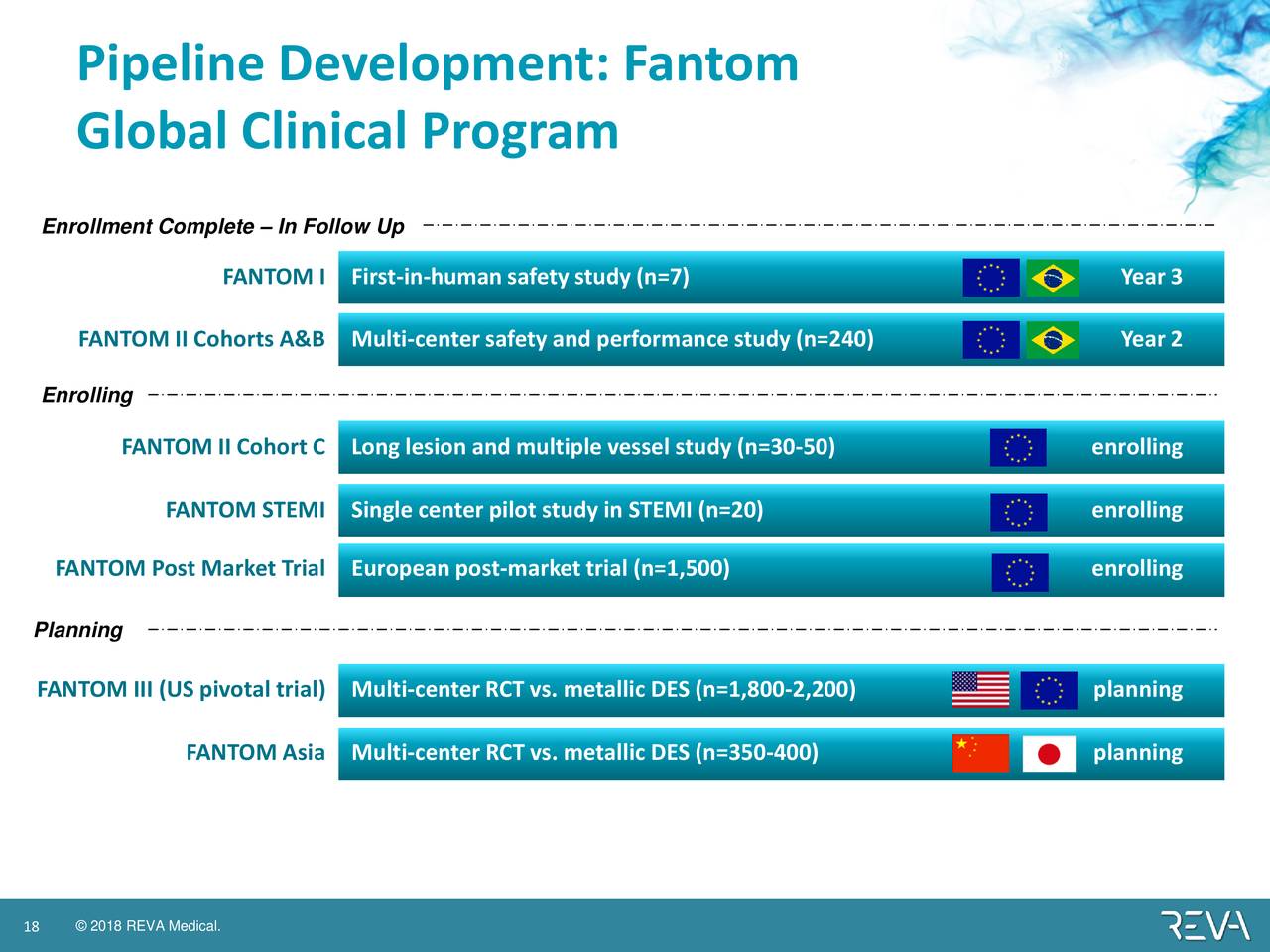Click the 'FANTOM II Cohorts A&B' label
This screenshot has width=1270, height=952.
[201, 339]
